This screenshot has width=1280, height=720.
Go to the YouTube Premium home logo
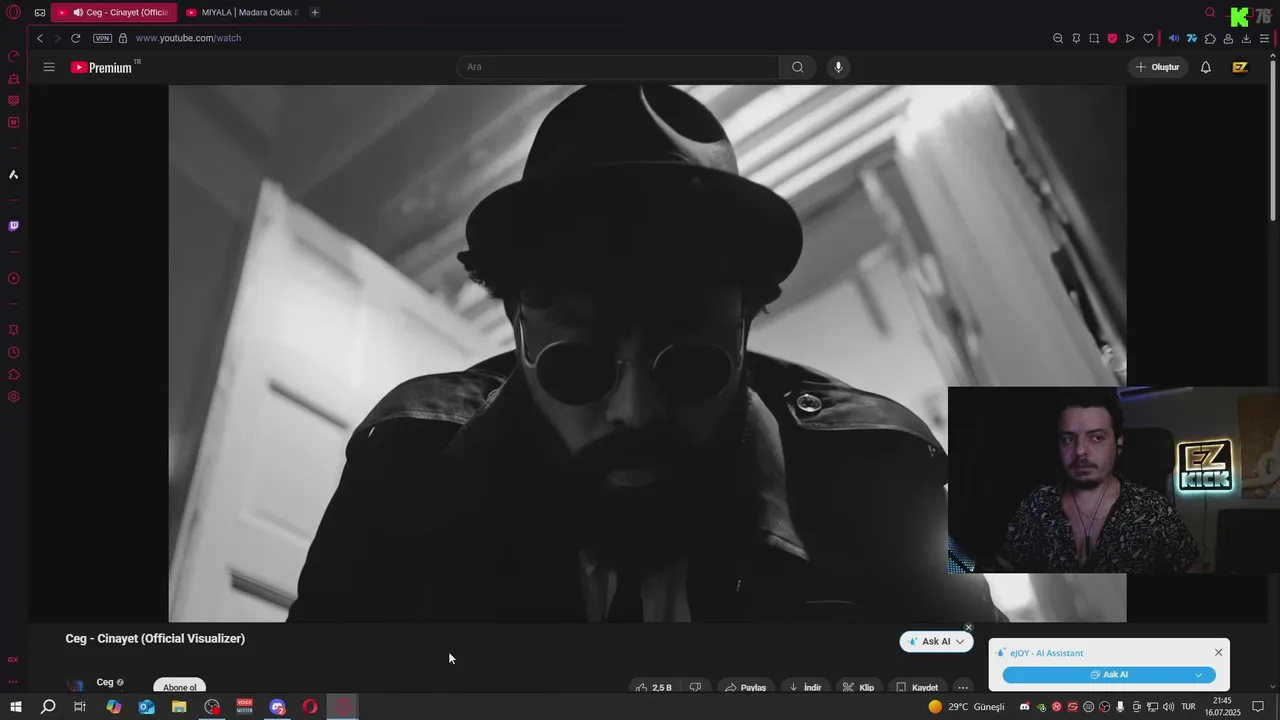pyautogui.click(x=101, y=67)
